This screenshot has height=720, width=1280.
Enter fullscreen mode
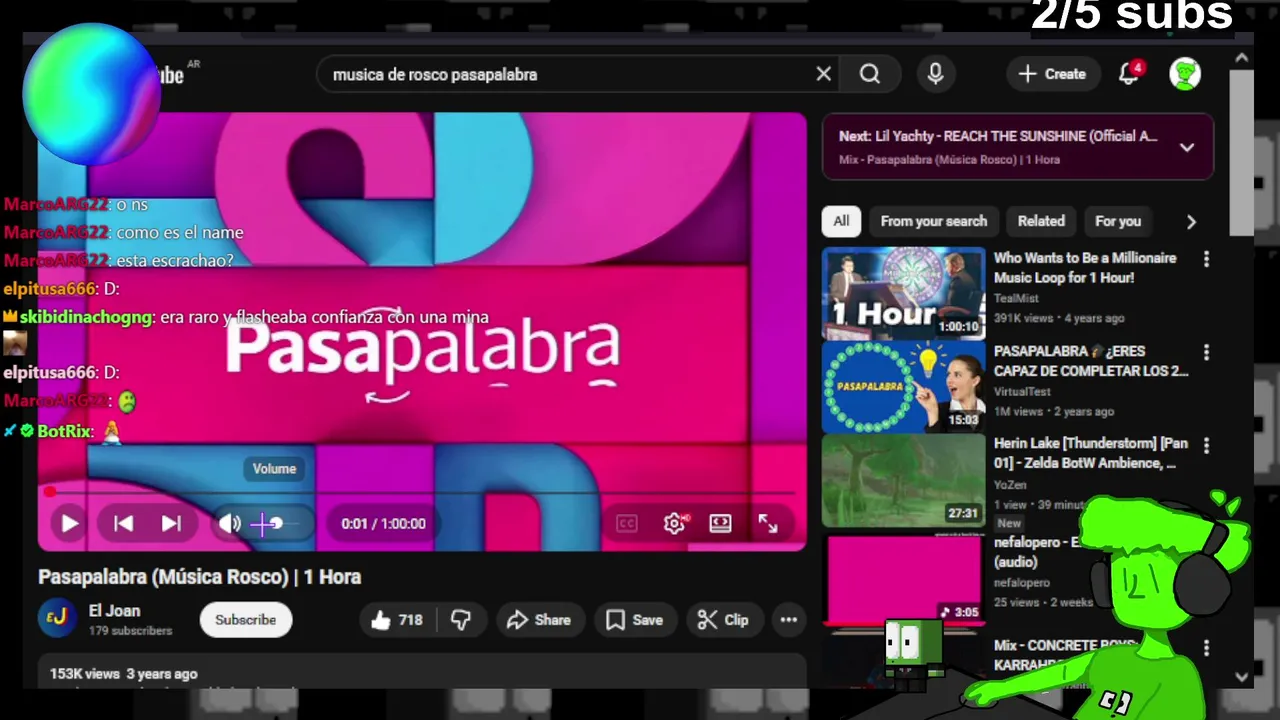pyautogui.click(x=768, y=523)
